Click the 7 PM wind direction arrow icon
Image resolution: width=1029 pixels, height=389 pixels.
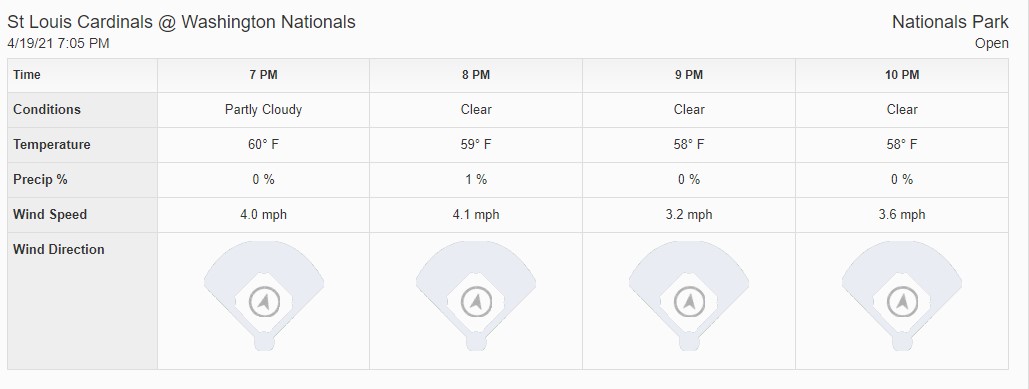pyautogui.click(x=264, y=302)
